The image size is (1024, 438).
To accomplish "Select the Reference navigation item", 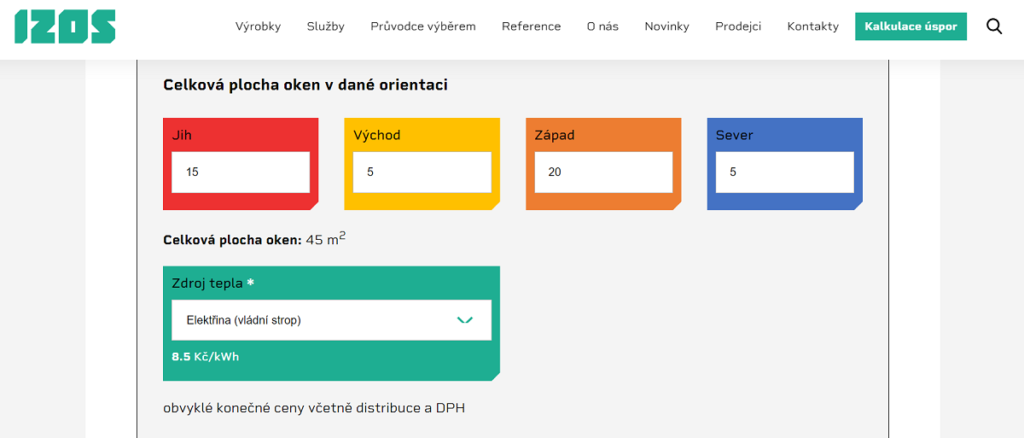I will (531, 26).
